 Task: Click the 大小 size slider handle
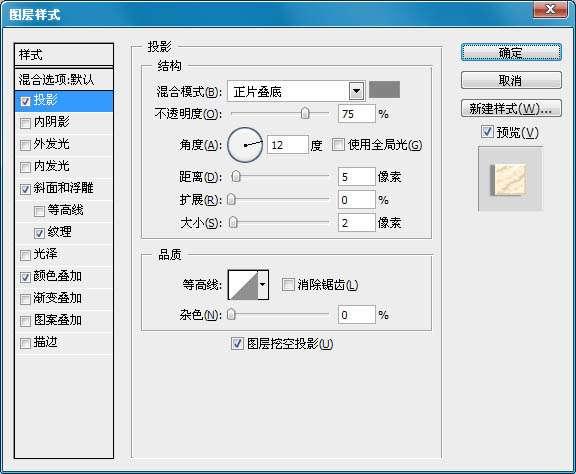[233, 222]
